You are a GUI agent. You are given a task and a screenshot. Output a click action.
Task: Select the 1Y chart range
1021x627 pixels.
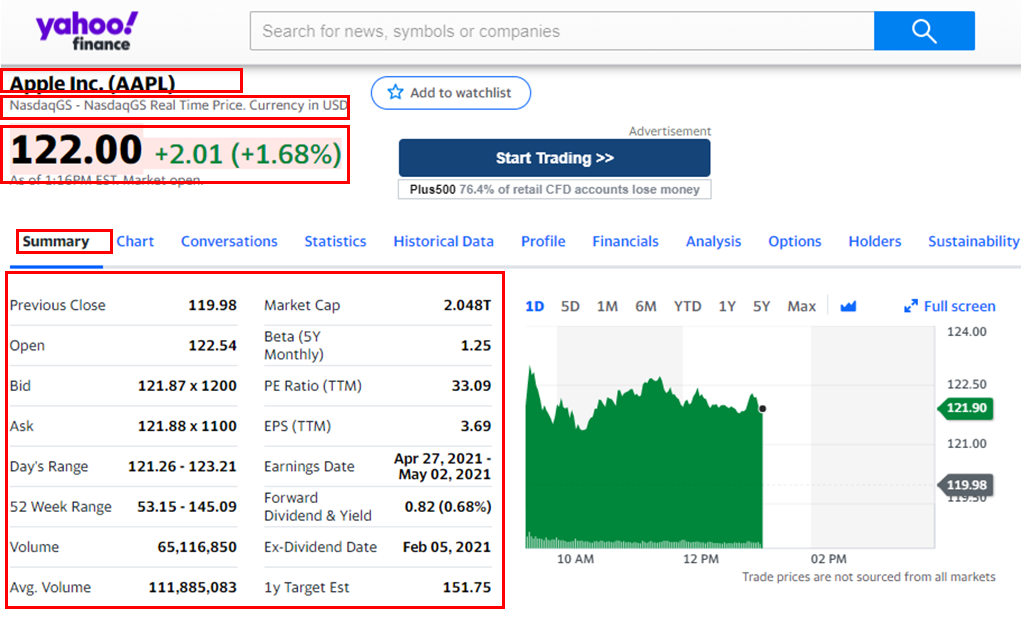727,306
